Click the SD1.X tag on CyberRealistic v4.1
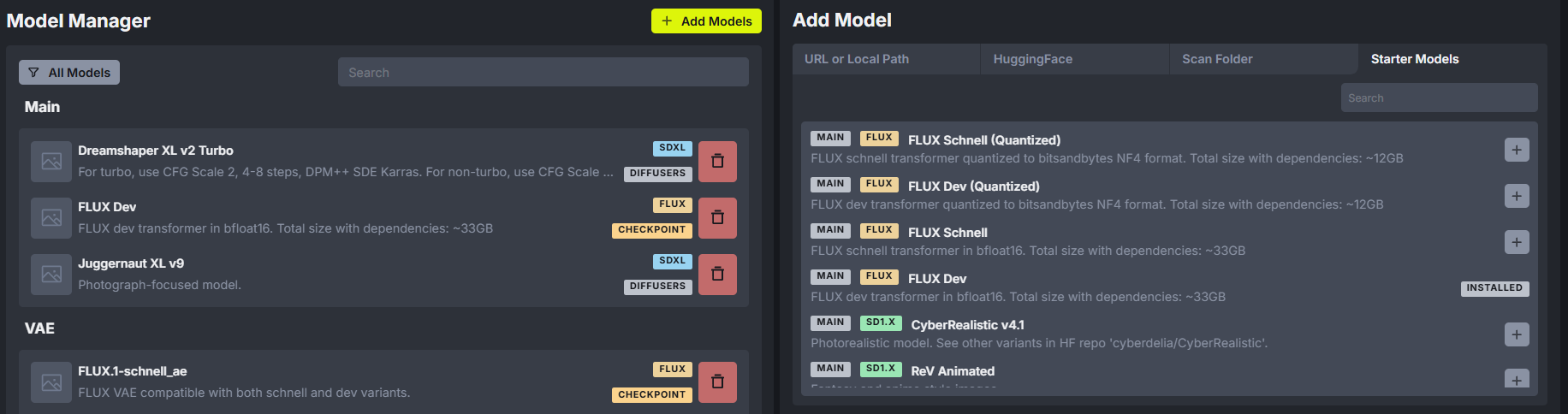 (881, 322)
